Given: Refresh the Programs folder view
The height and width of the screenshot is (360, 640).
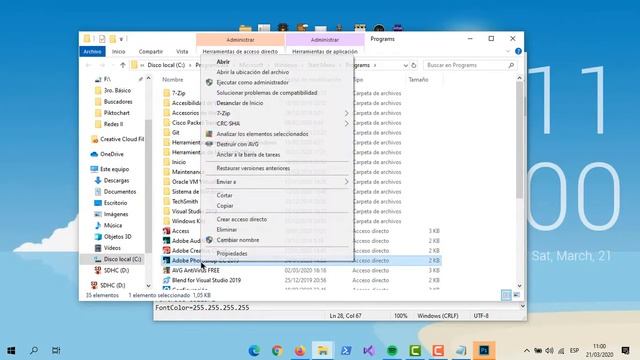Looking at the screenshot, I should coord(414,65).
